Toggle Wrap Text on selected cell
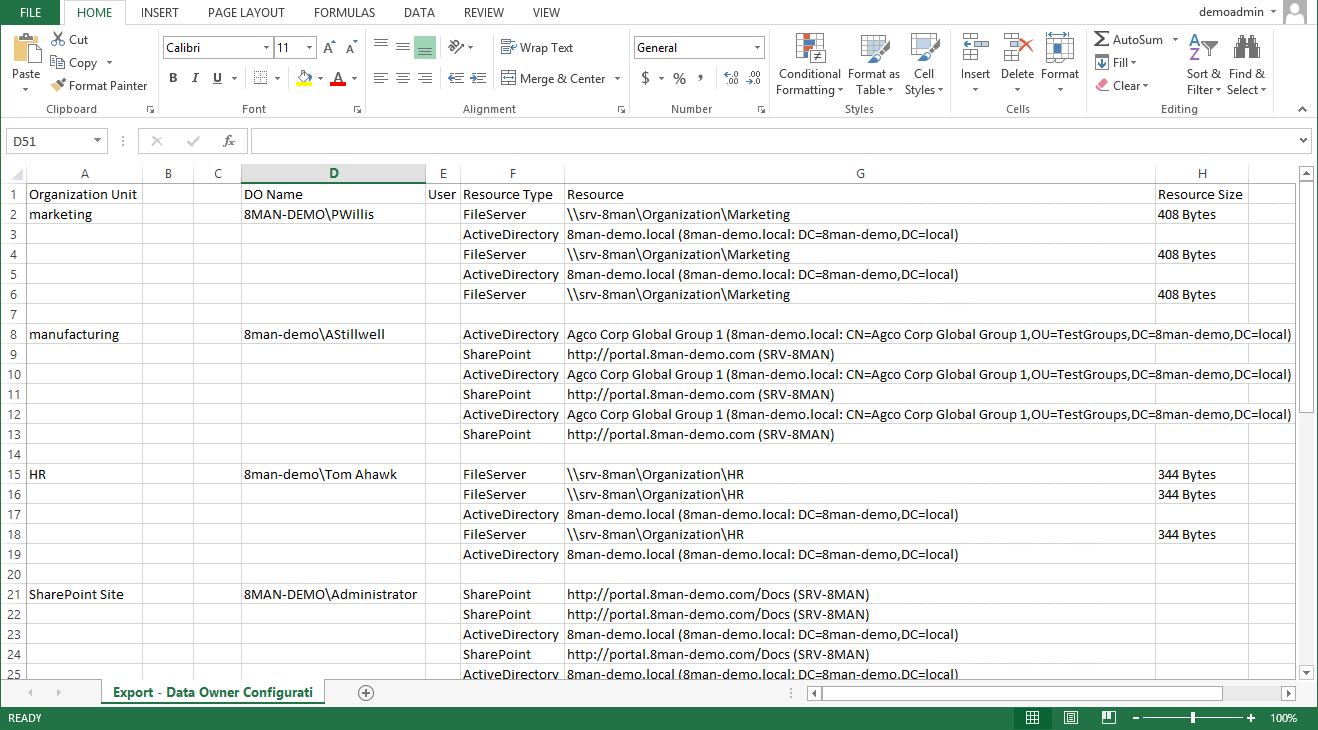 pyautogui.click(x=536, y=48)
